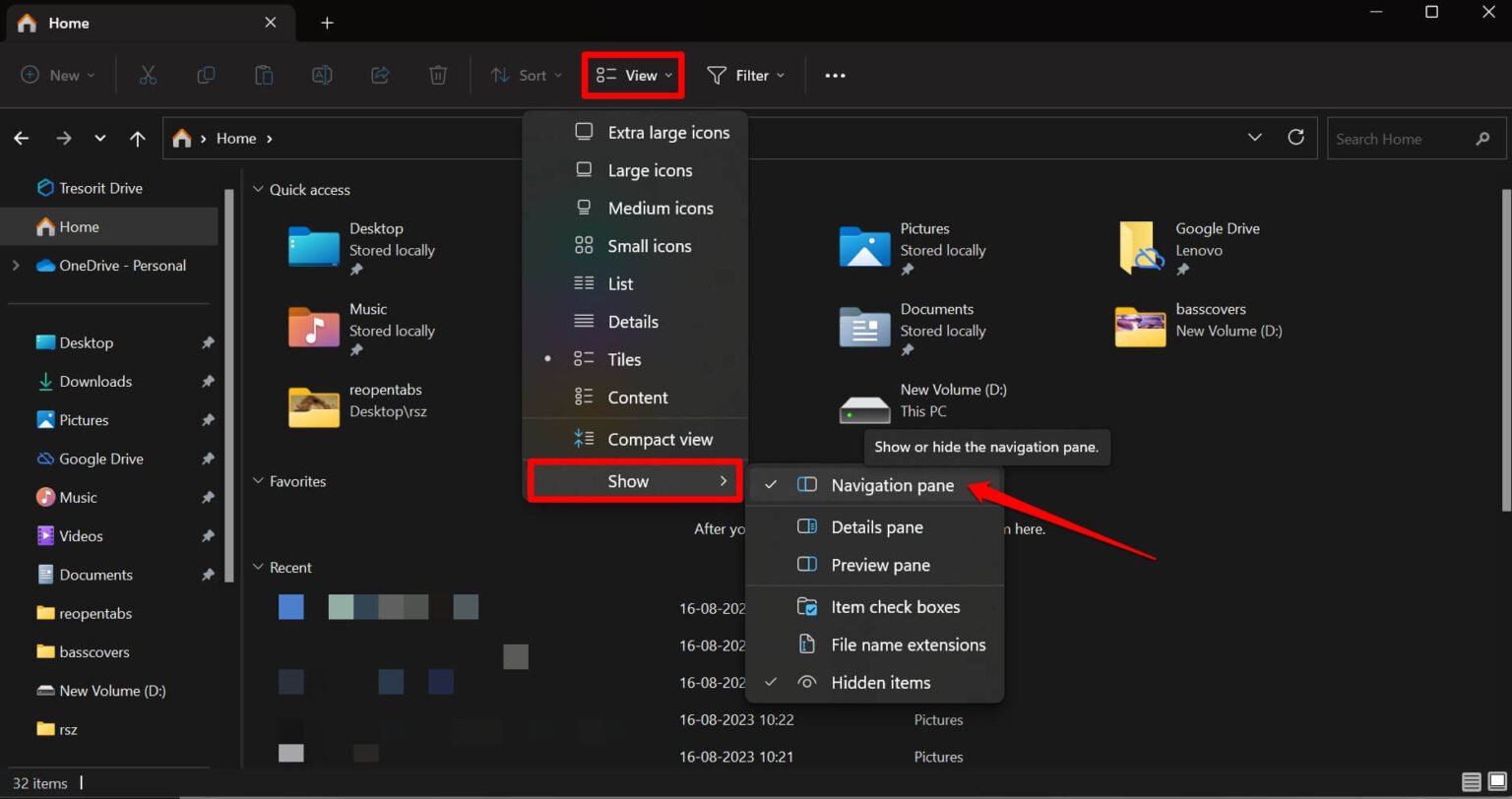Screen dimensions: 1512x799
Task: Select Compact view from the View menu
Action: [x=660, y=439]
